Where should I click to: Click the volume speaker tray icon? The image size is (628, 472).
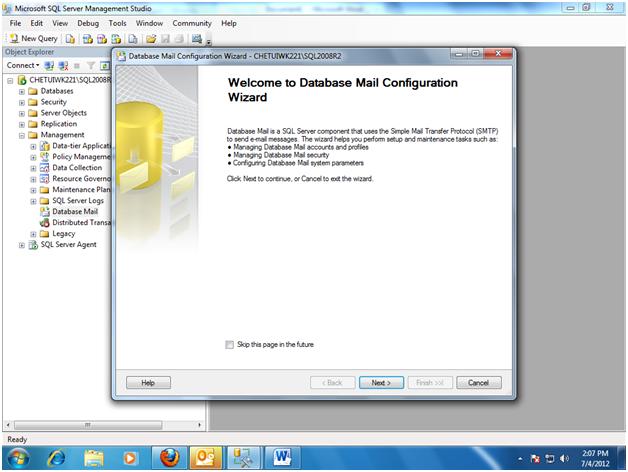point(564,459)
